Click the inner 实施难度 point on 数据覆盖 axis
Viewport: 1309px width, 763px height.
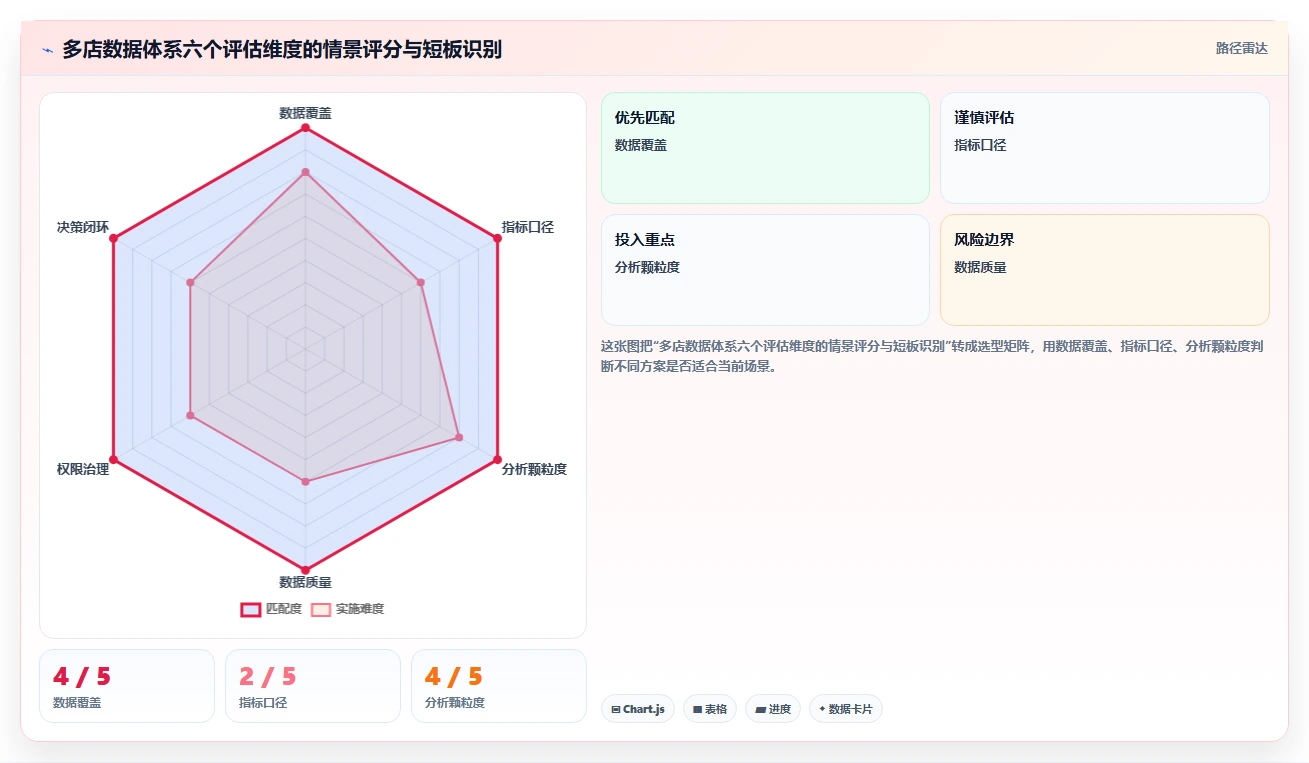coord(305,172)
